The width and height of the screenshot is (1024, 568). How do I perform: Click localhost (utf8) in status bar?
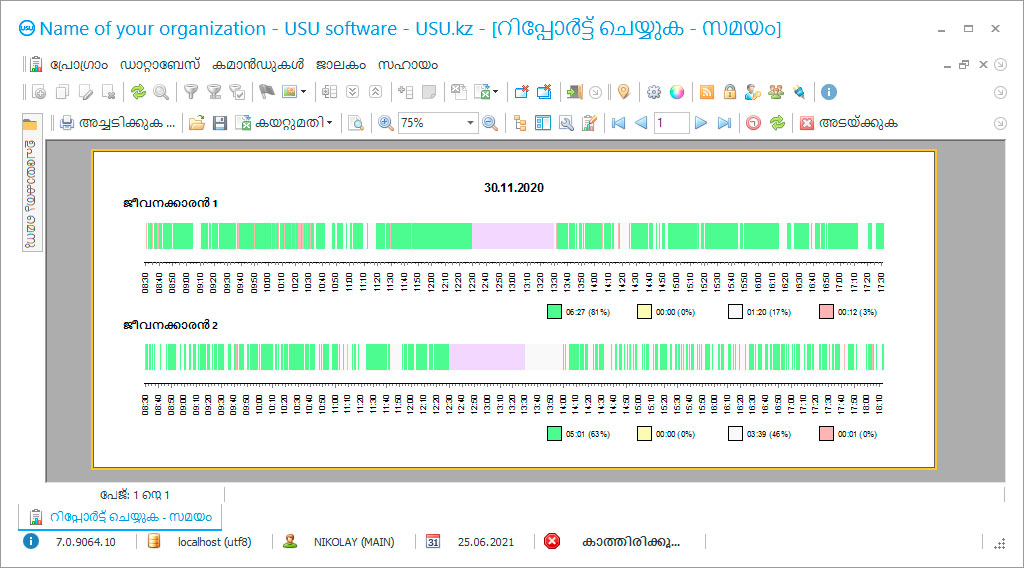[214, 542]
